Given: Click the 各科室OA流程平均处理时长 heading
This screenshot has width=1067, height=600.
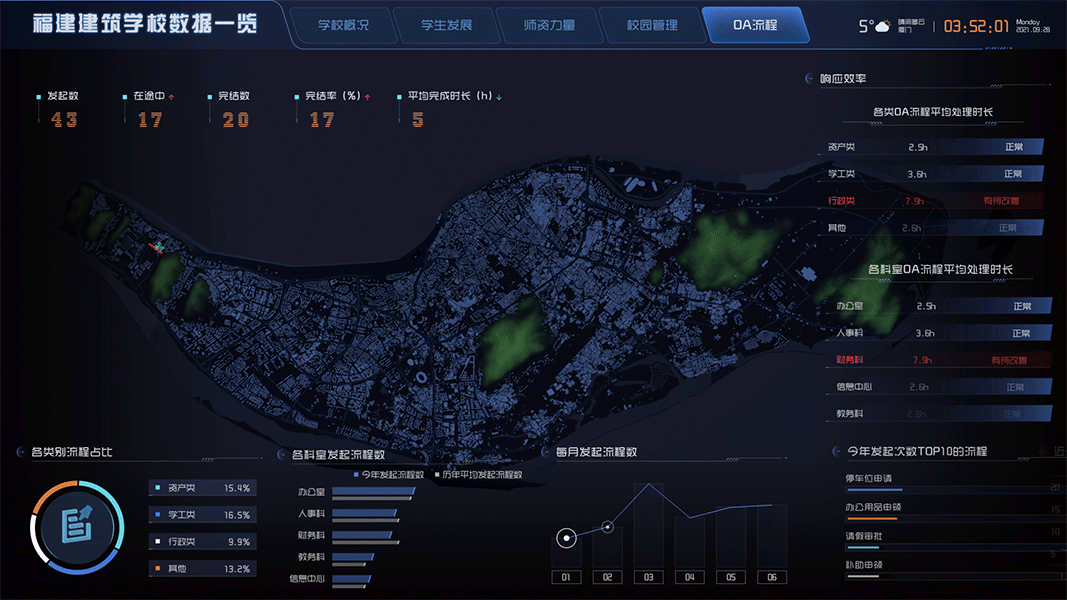Looking at the screenshot, I should [x=940, y=269].
